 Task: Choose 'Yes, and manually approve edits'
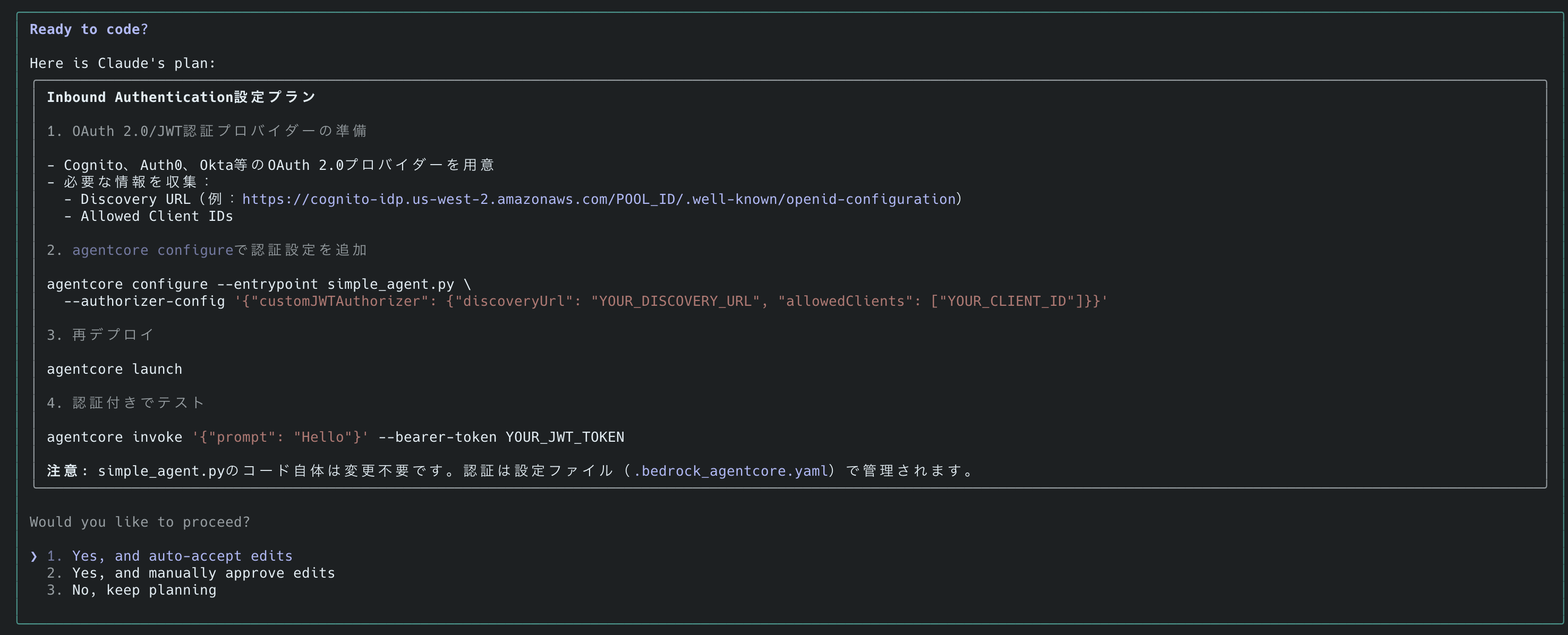(203, 573)
